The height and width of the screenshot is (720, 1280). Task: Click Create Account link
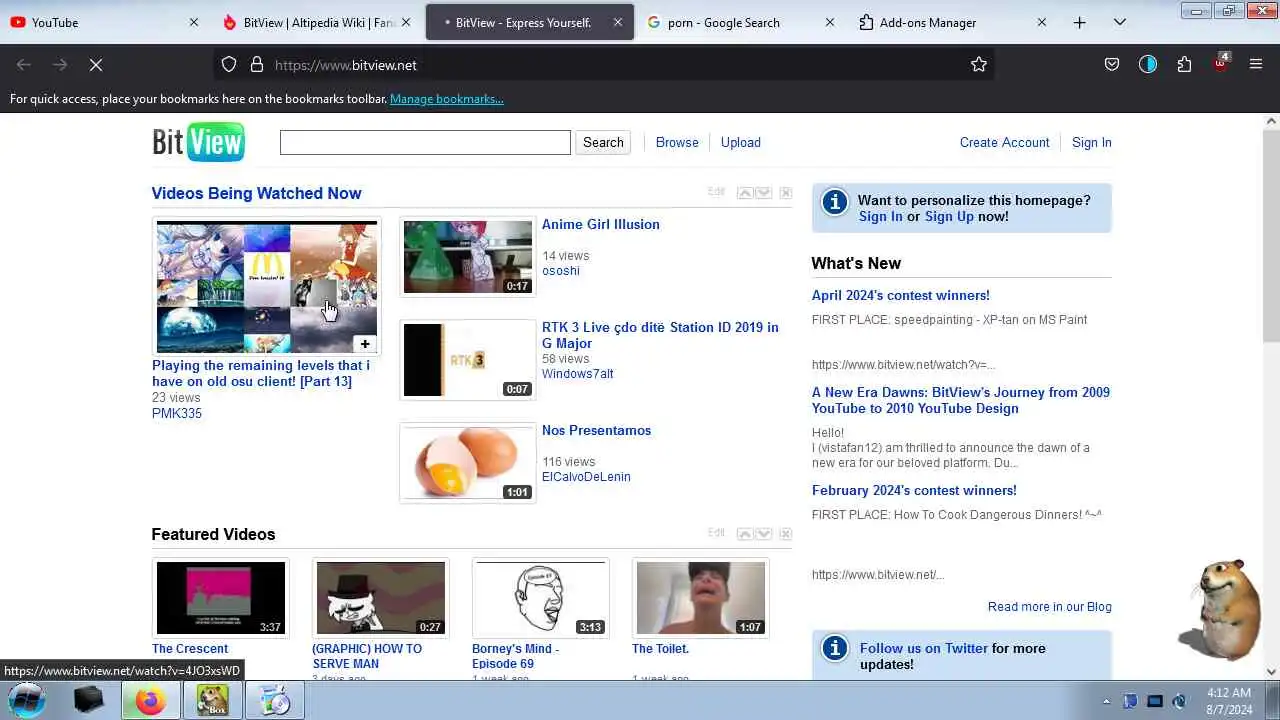[x=1004, y=142]
